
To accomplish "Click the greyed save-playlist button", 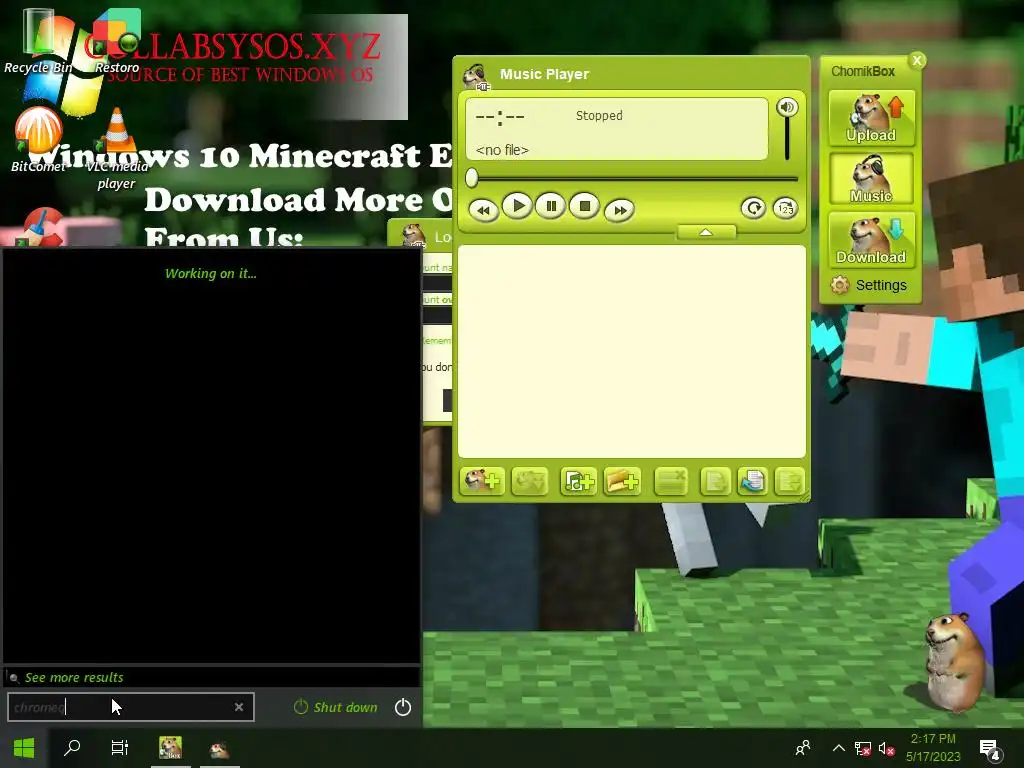I will [790, 481].
